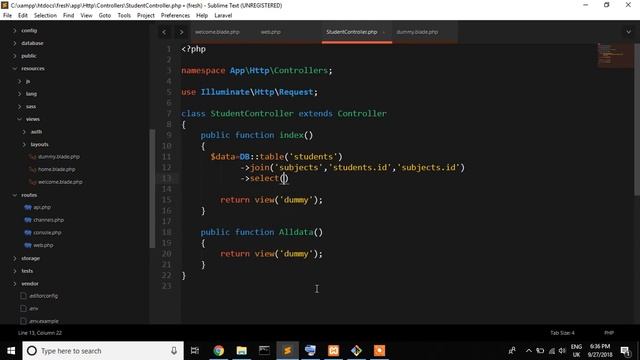Click the next tab arrow
Image resolution: width=640 pixels, height=360 pixels.
click(181, 32)
